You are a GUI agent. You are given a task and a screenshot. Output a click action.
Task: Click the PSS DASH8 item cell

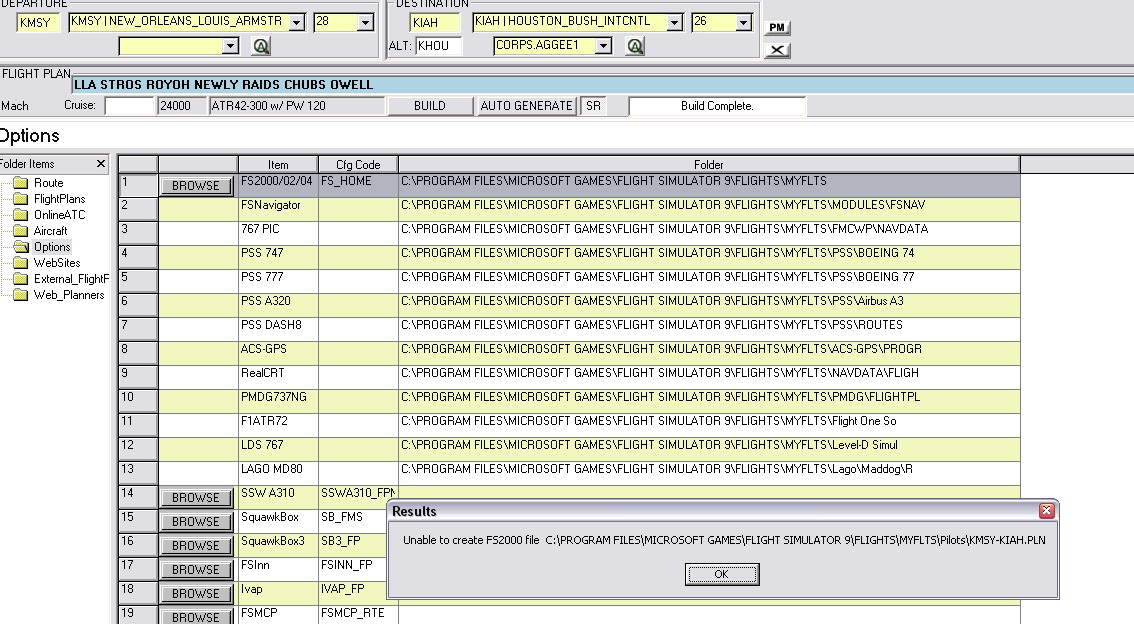point(278,329)
